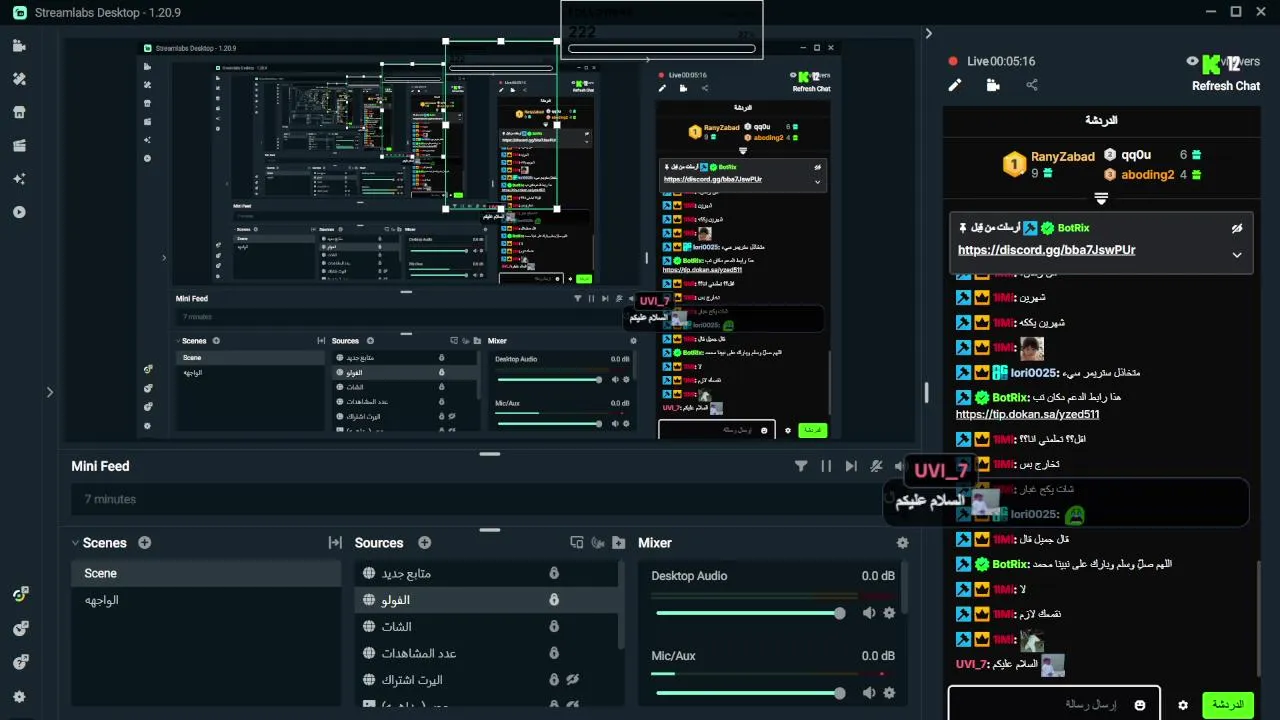Skip the current alert in Mini Feed
1280x720 pixels.
pyautogui.click(x=851, y=466)
